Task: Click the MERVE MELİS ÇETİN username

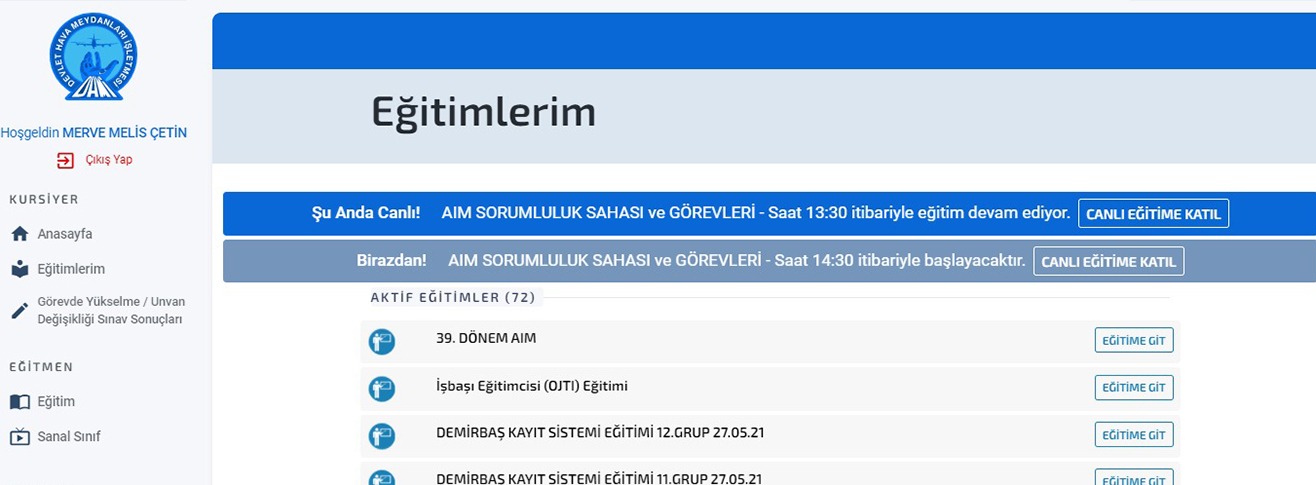Action: 124,133
